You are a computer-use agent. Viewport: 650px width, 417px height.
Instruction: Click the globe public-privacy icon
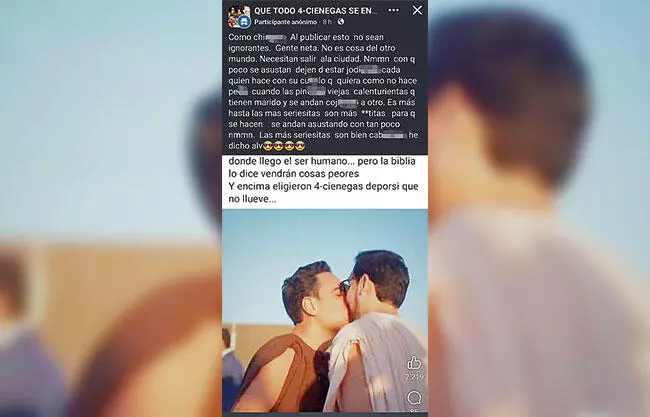coord(341,22)
